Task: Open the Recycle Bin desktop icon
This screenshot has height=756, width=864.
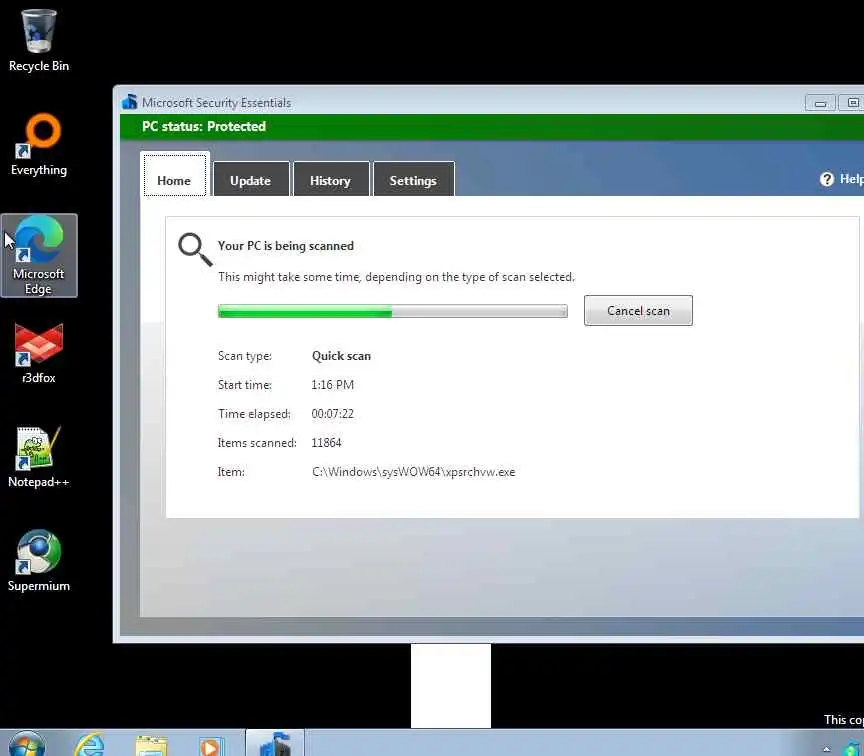Action: (39, 40)
